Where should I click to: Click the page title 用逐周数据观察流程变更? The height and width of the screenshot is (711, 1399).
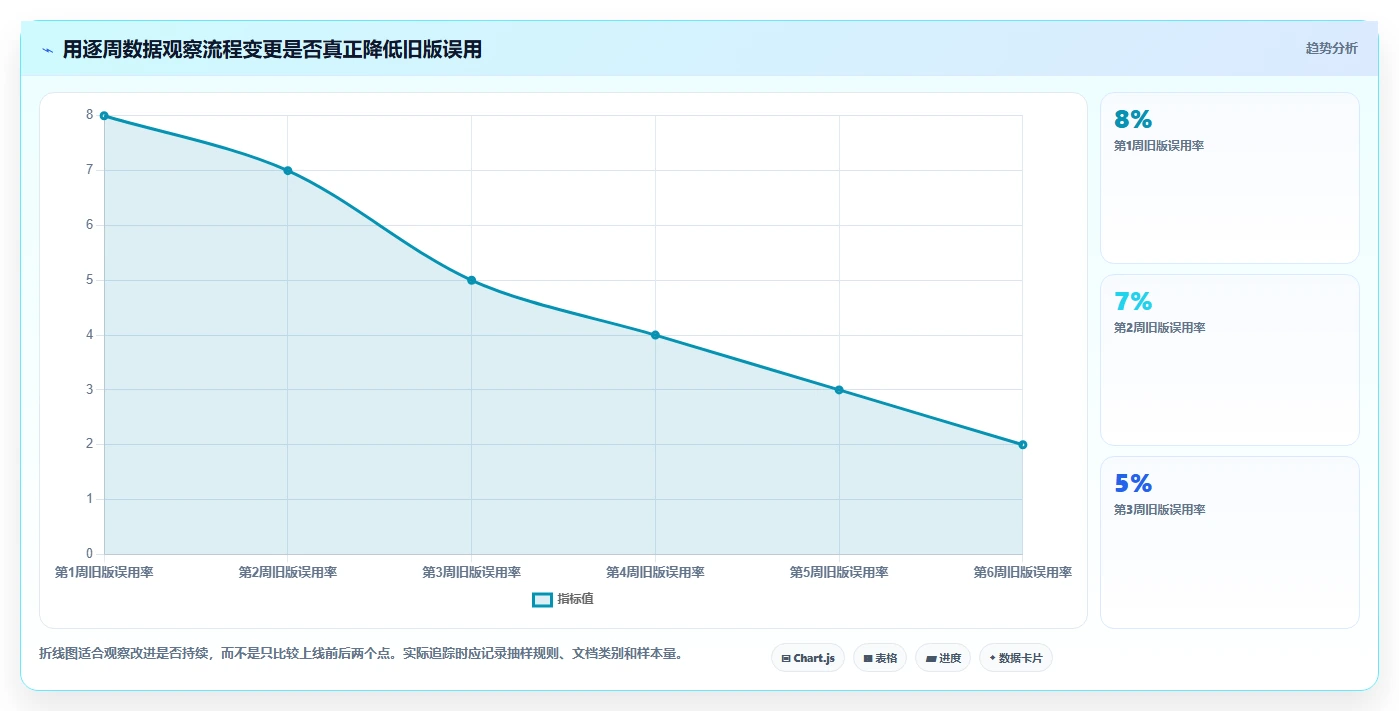coord(272,49)
